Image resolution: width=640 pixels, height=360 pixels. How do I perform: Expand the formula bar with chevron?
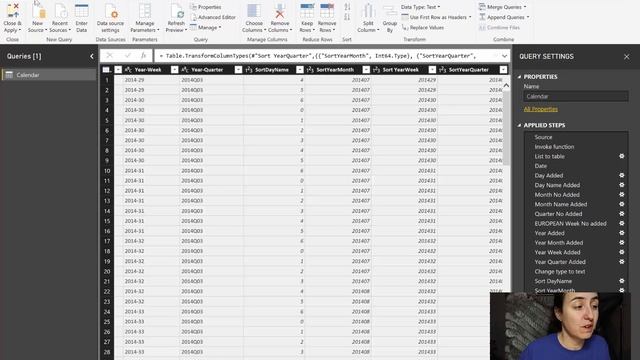click(505, 56)
